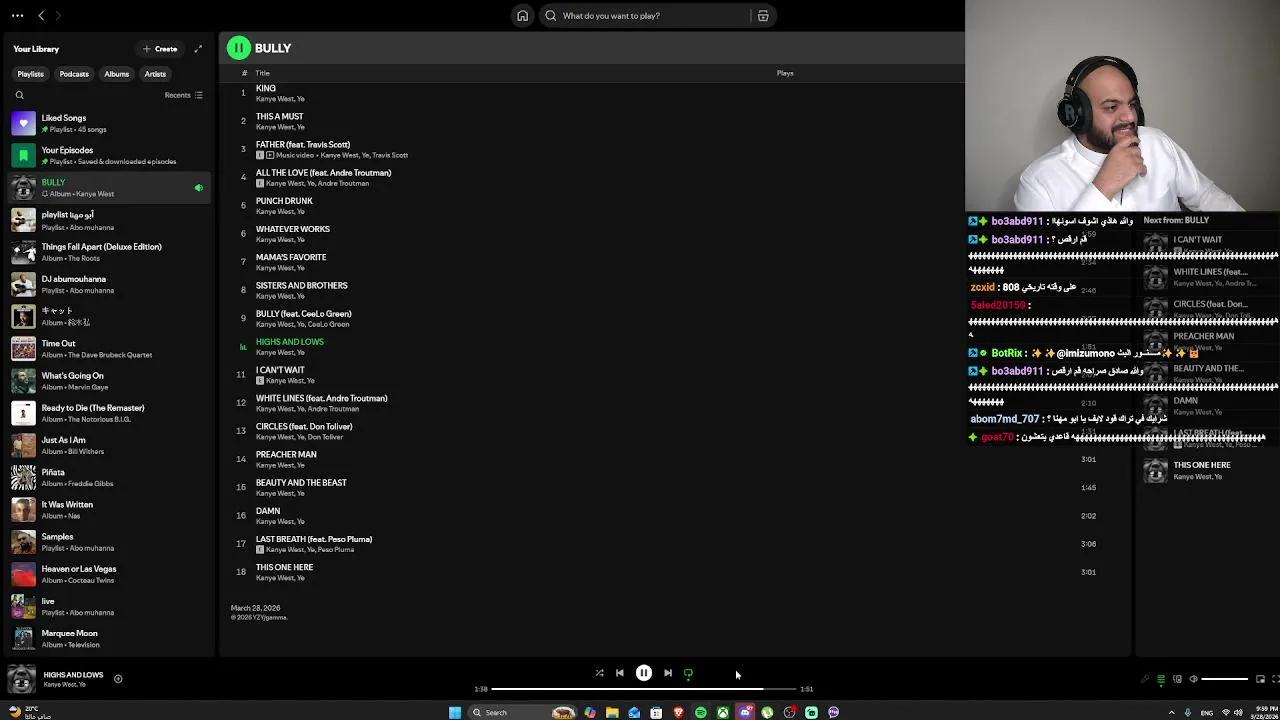
Task: Expand Your Library with the arrows icon
Action: [198, 49]
